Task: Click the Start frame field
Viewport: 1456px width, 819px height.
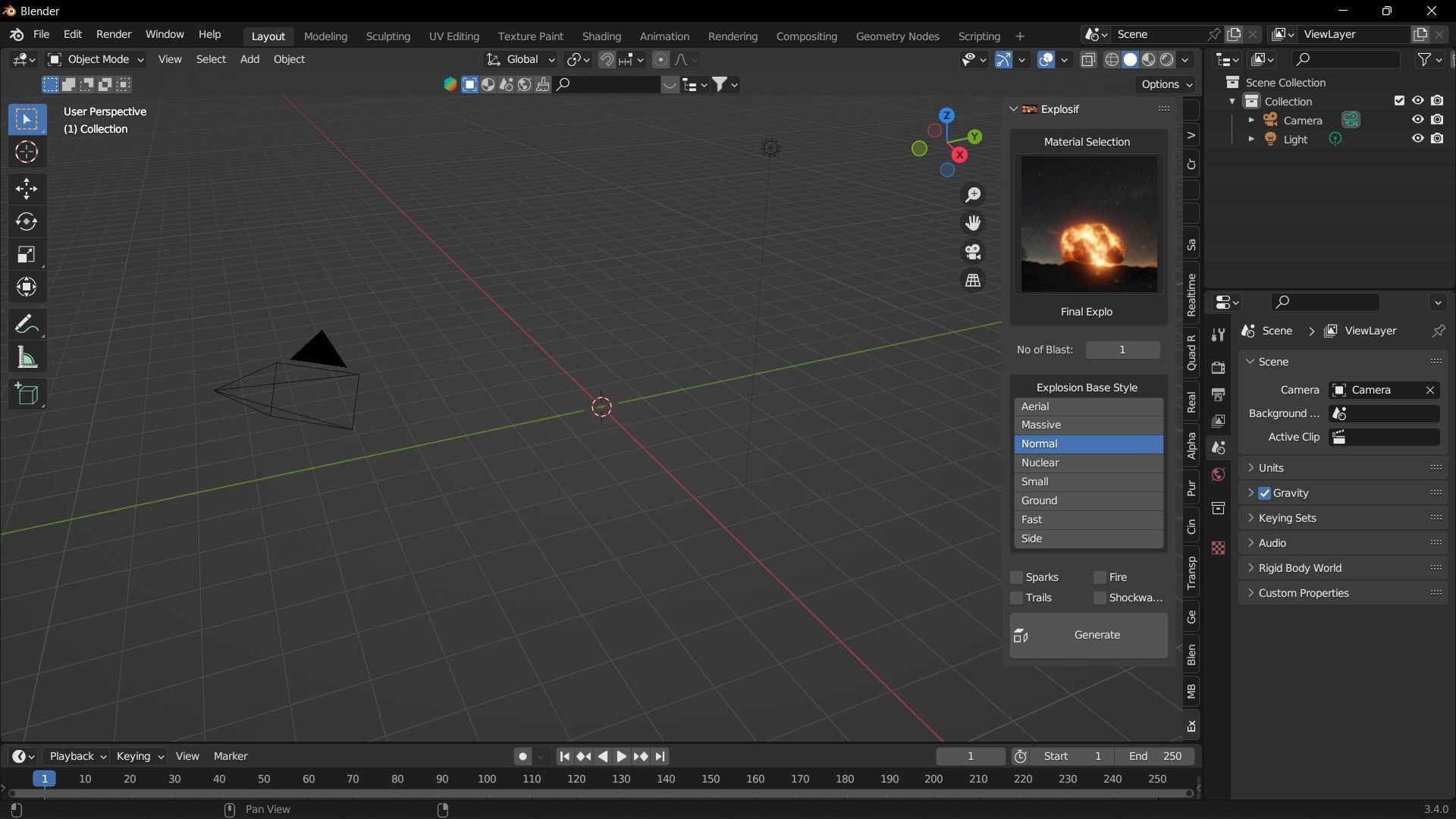Action: [x=1072, y=756]
